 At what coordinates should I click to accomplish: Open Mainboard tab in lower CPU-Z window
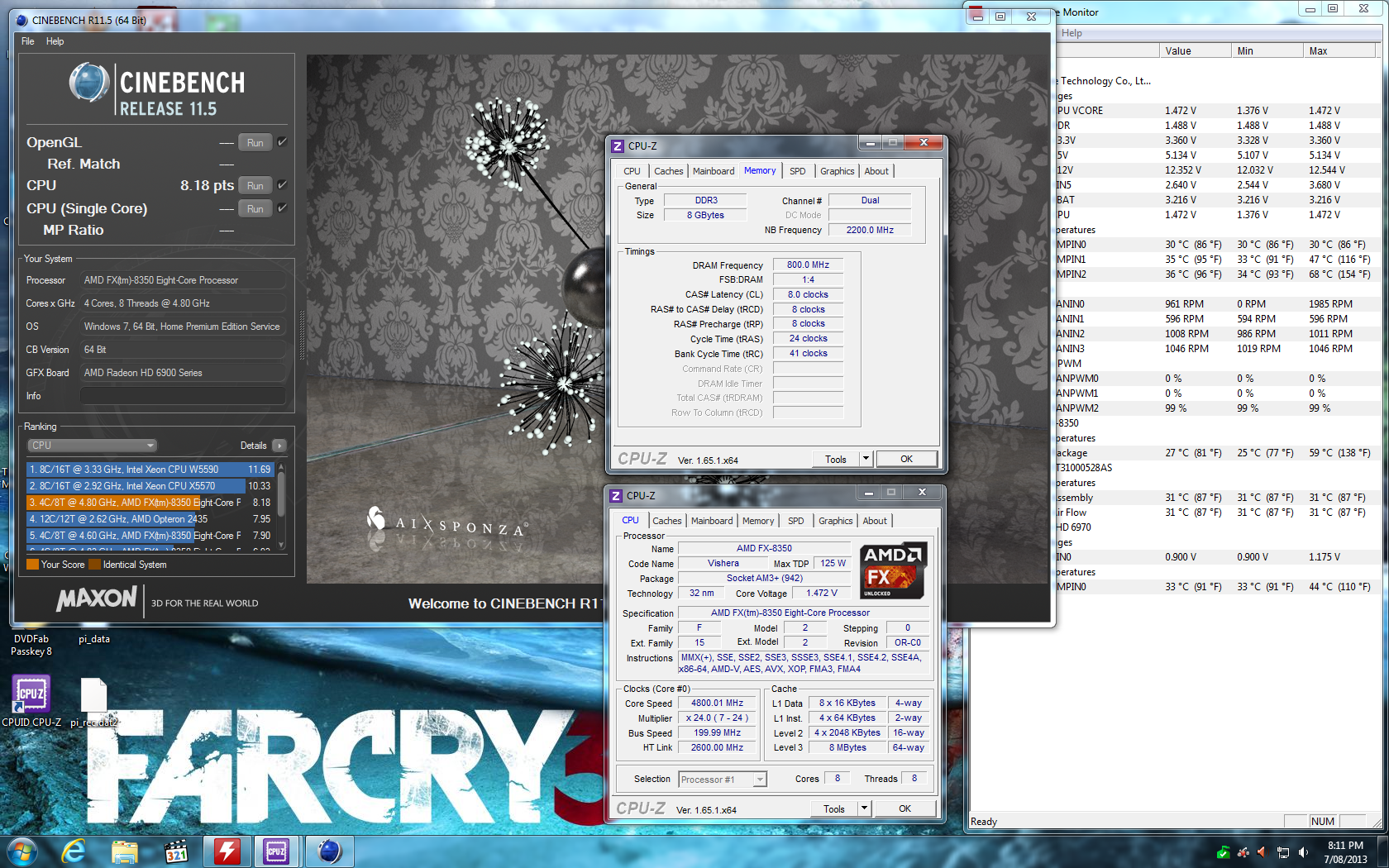(712, 521)
